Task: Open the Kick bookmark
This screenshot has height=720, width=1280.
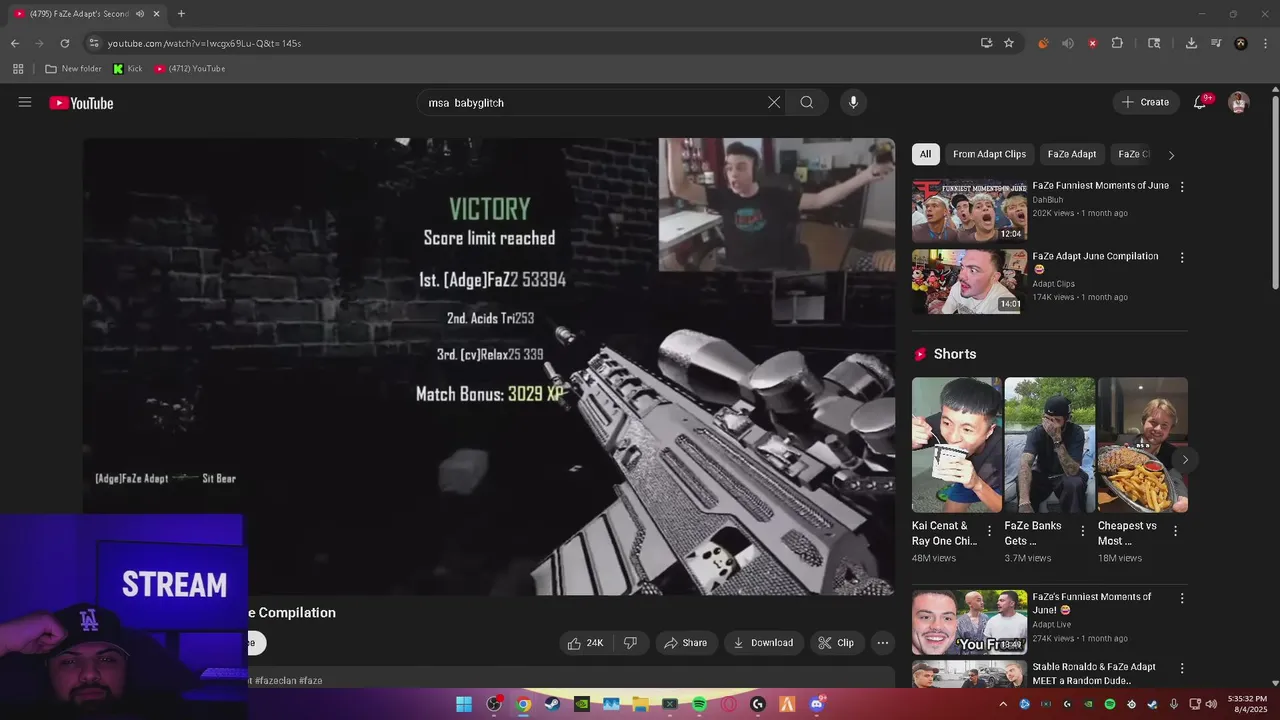Action: (127, 69)
